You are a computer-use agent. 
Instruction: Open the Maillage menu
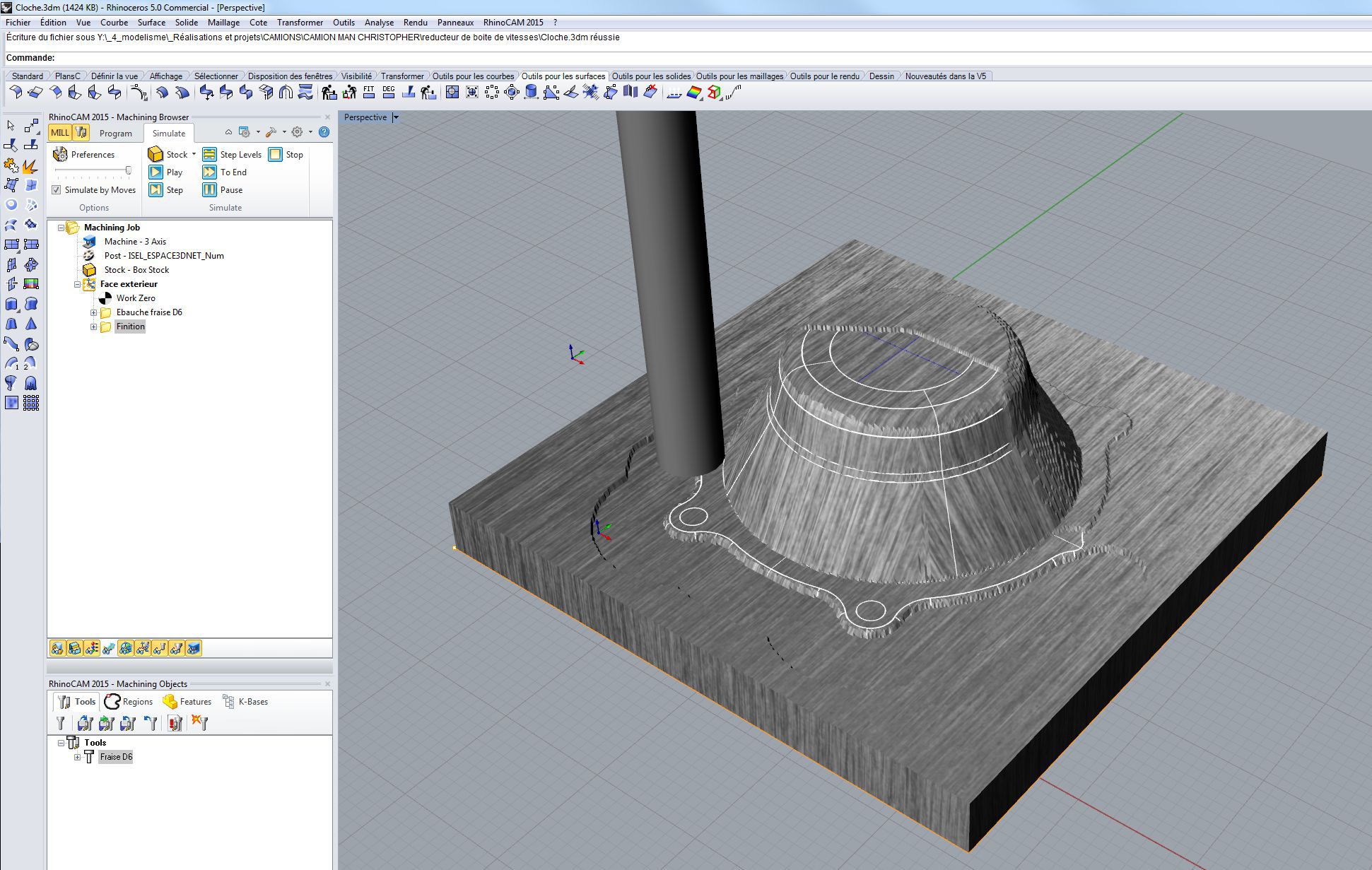tap(223, 23)
